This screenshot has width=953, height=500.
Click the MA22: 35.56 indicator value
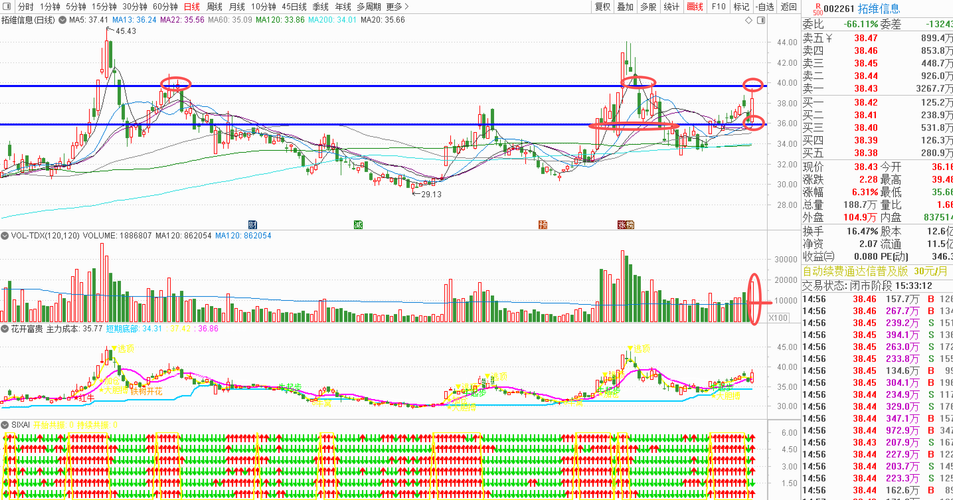point(182,20)
